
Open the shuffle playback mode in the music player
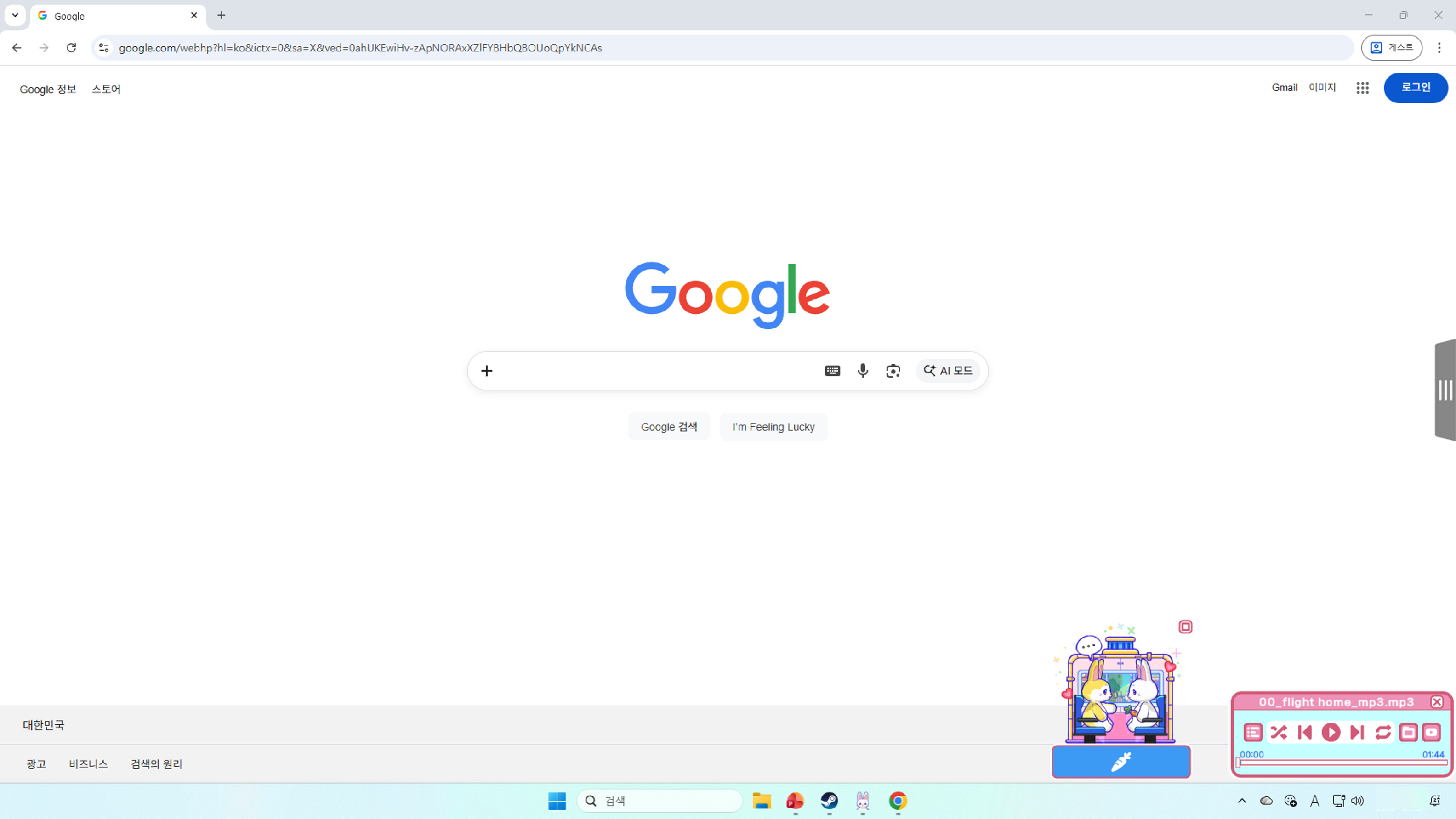1279,732
